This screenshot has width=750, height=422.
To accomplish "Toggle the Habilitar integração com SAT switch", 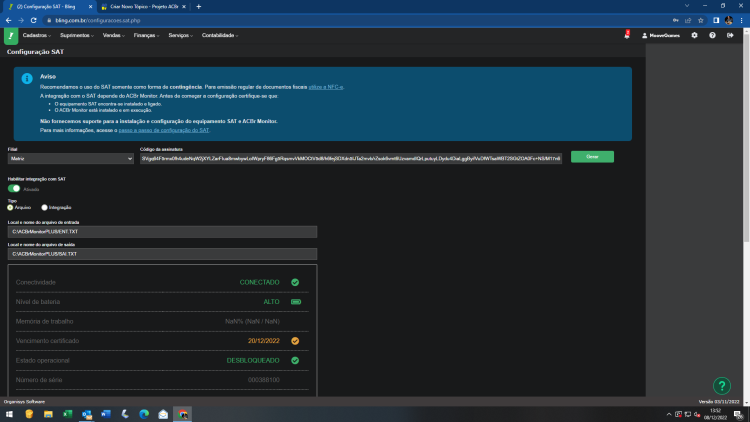I will [x=14, y=189].
